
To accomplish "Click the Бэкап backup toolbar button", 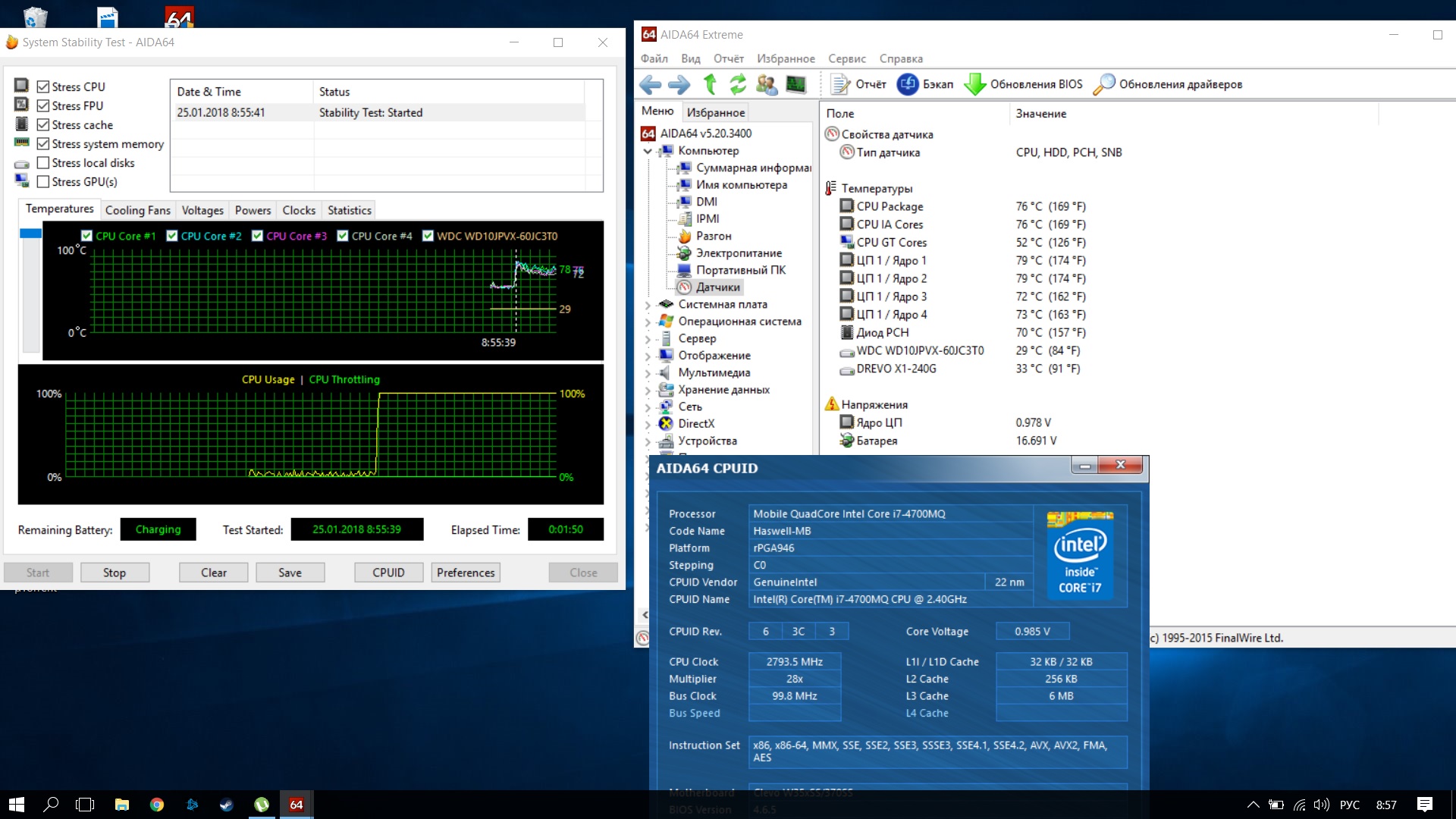I will [x=925, y=84].
